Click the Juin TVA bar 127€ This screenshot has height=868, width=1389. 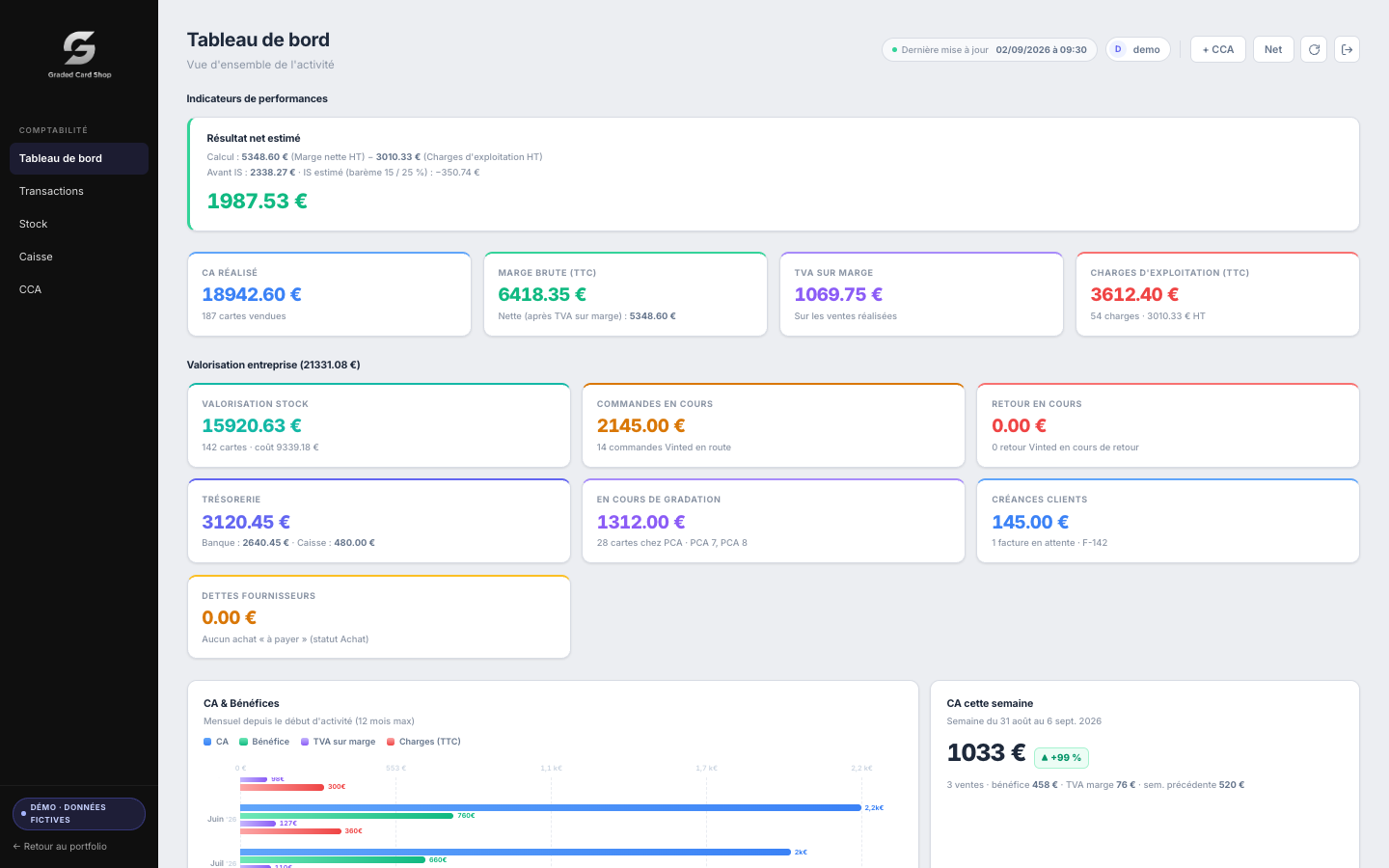[258, 824]
